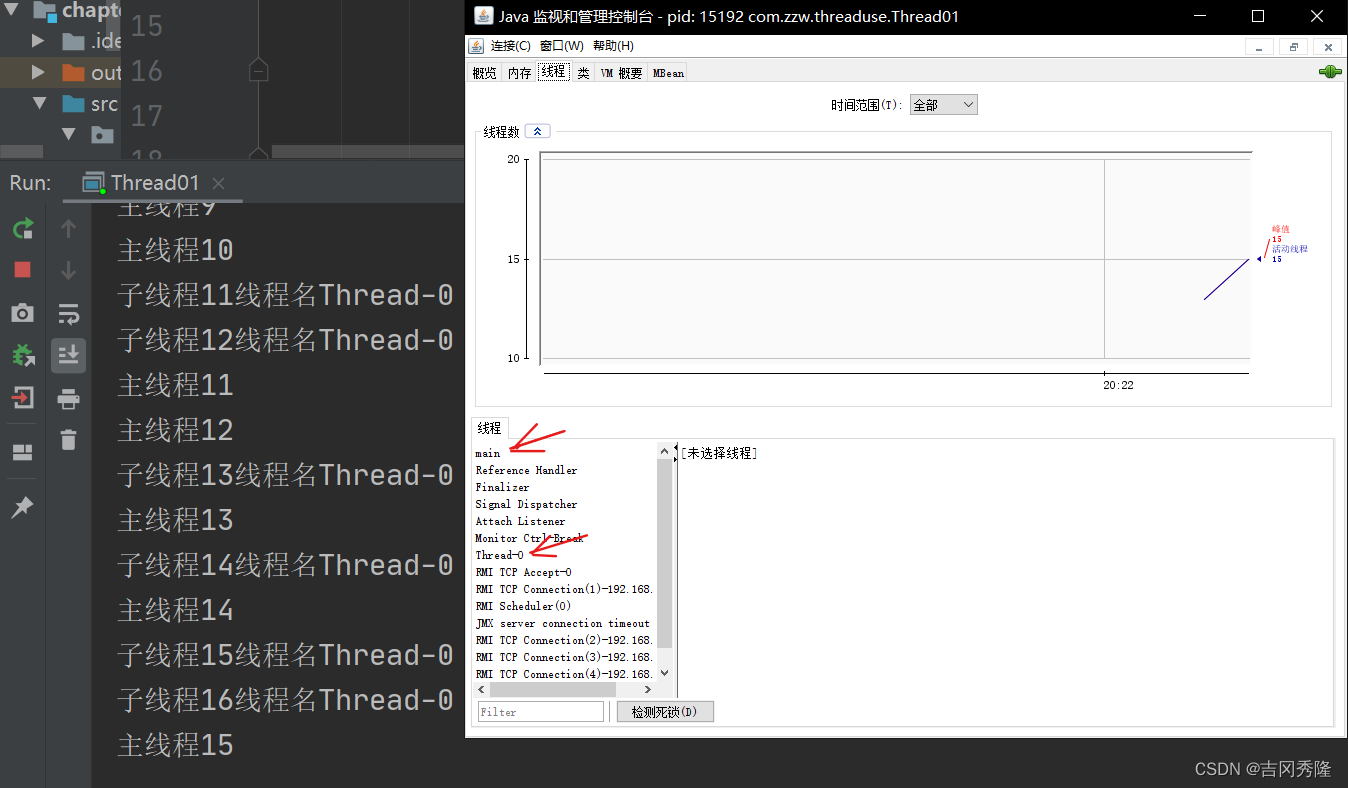Stop the running process with the red square
This screenshot has height=788, width=1348.
pyautogui.click(x=22, y=270)
